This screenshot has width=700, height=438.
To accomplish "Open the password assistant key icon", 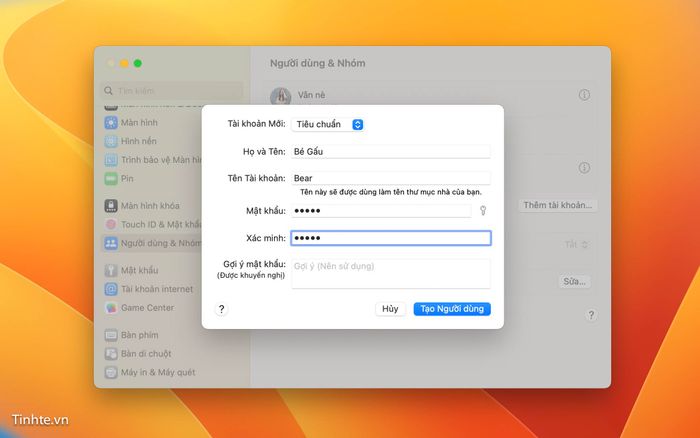I will click(483, 211).
